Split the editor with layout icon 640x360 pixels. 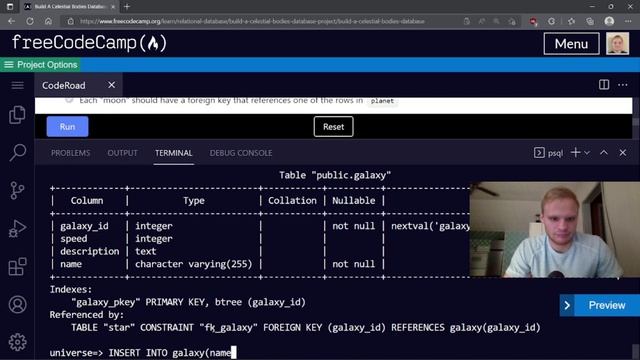tap(604, 84)
